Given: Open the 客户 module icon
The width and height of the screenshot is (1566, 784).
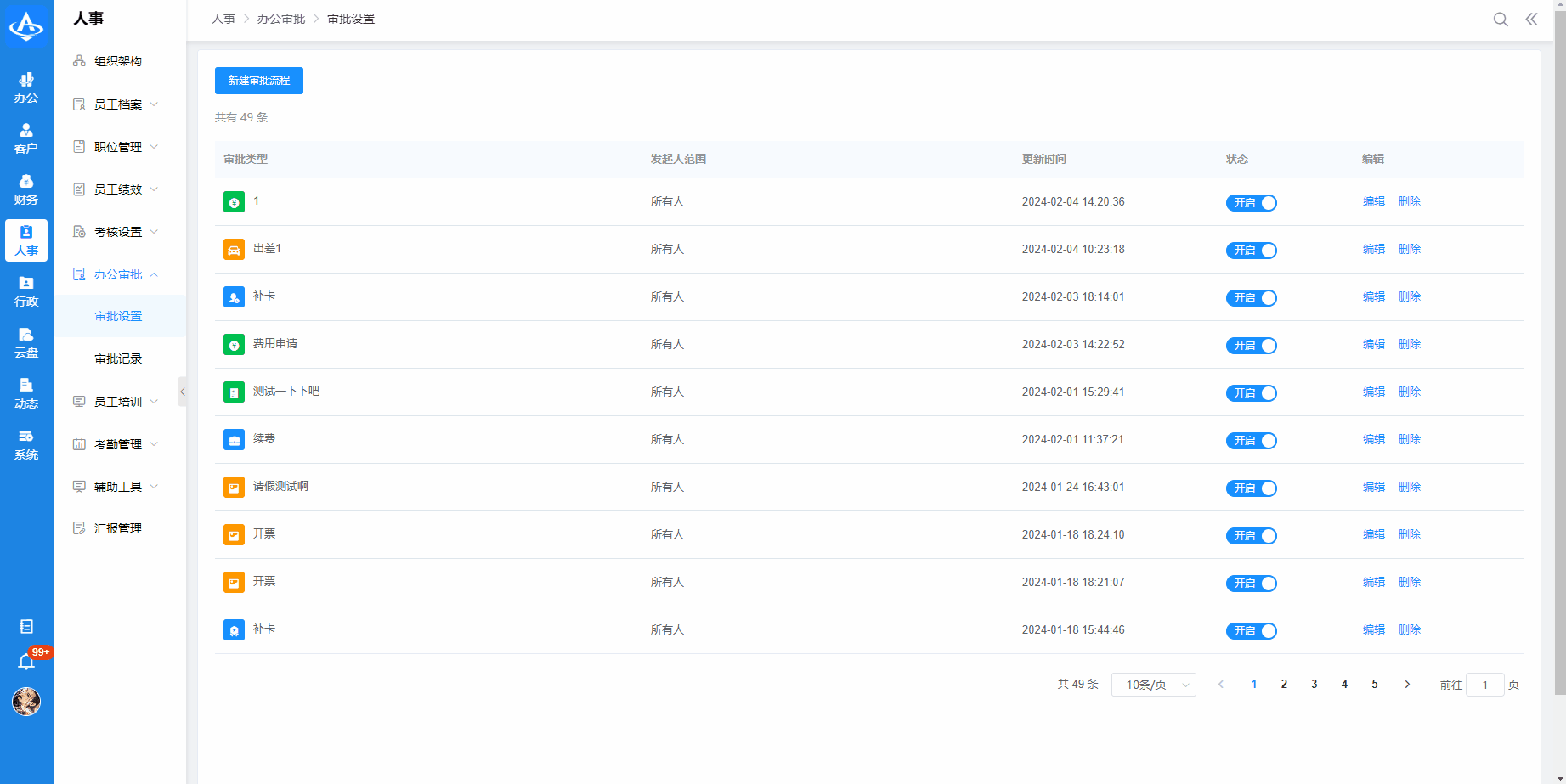Looking at the screenshot, I should (x=26, y=138).
